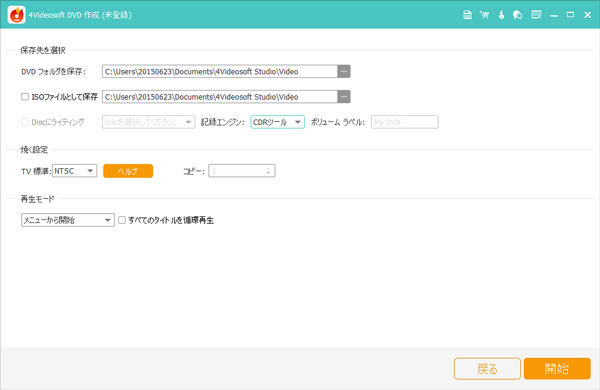The width and height of the screenshot is (600, 390).
Task: Minimize the DVD creator window
Action: [553, 15]
